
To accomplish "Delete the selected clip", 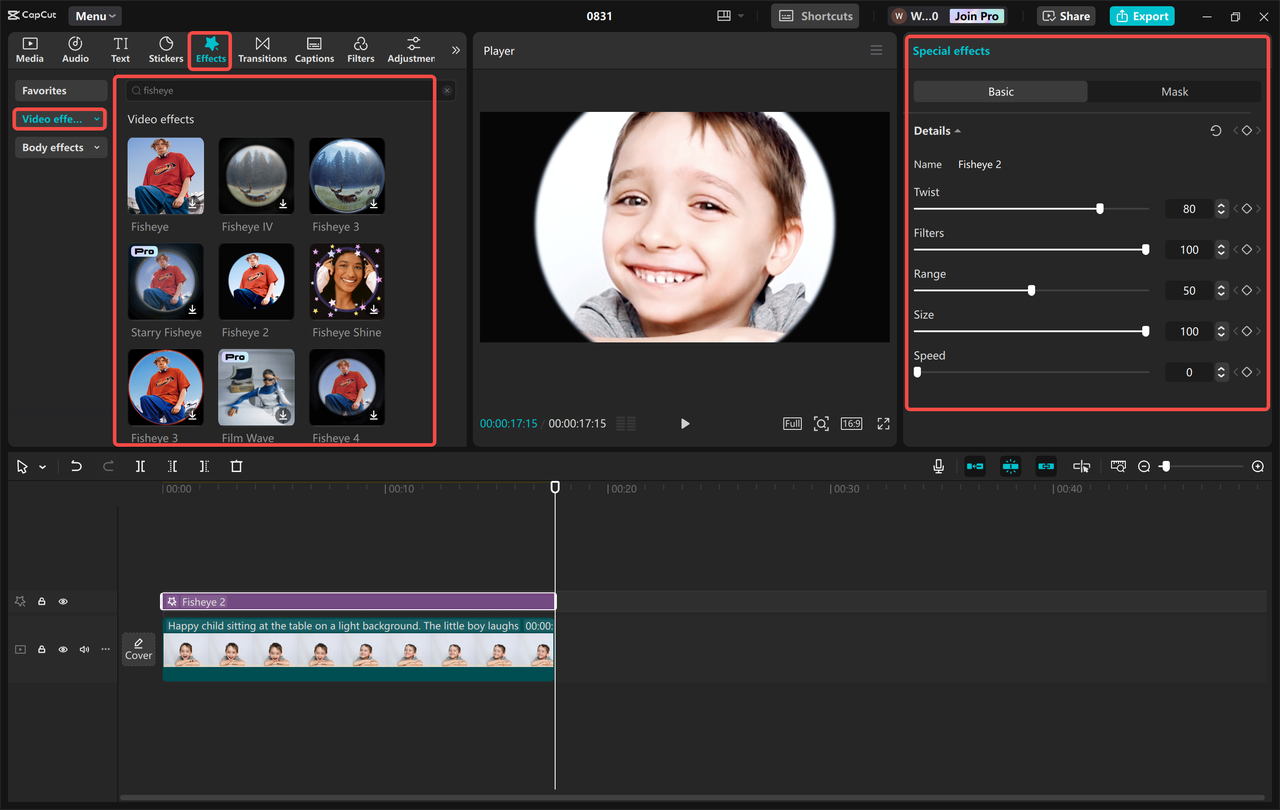I will pyautogui.click(x=236, y=467).
